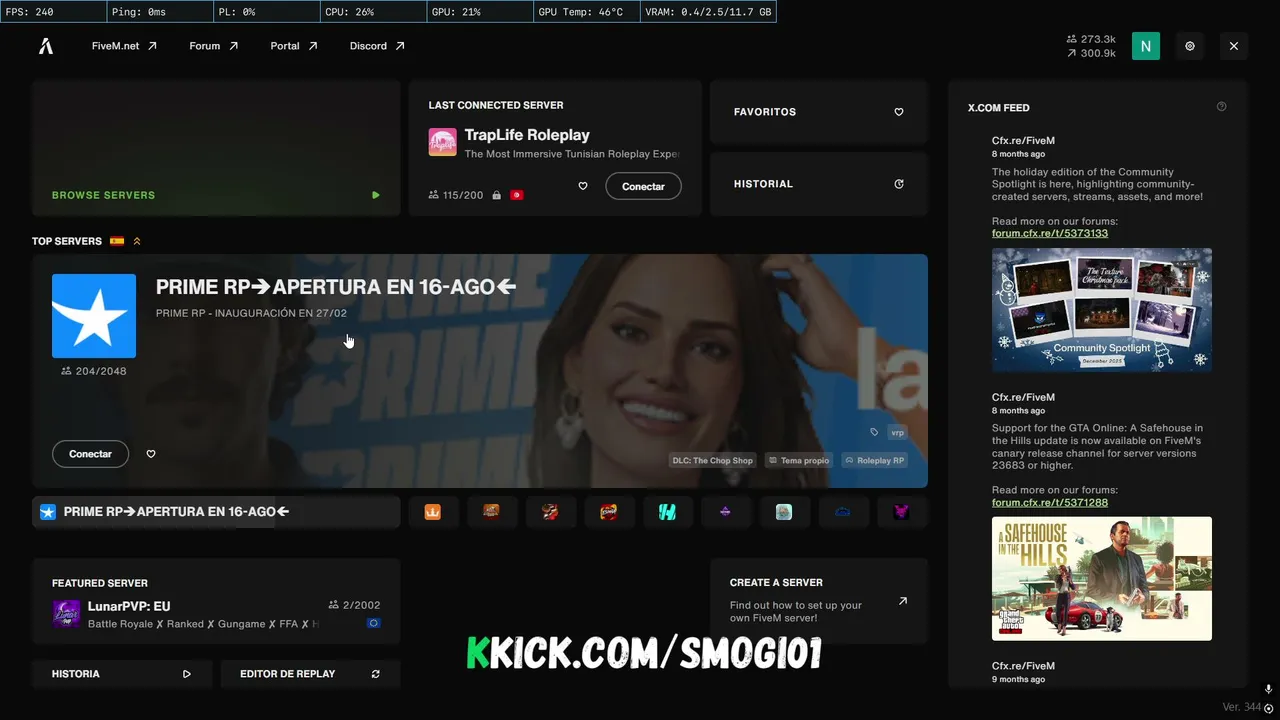Click the FiveM logo in the top bar
The image size is (1280, 720).
45,46
